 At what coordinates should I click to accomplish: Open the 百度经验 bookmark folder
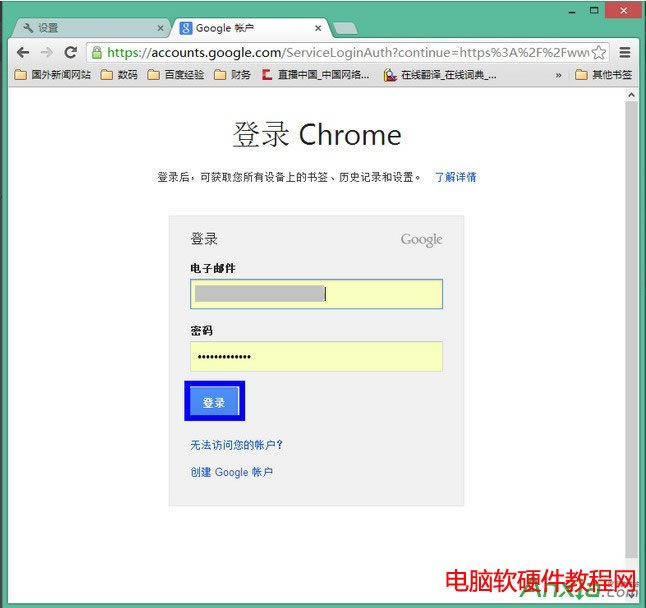point(176,75)
